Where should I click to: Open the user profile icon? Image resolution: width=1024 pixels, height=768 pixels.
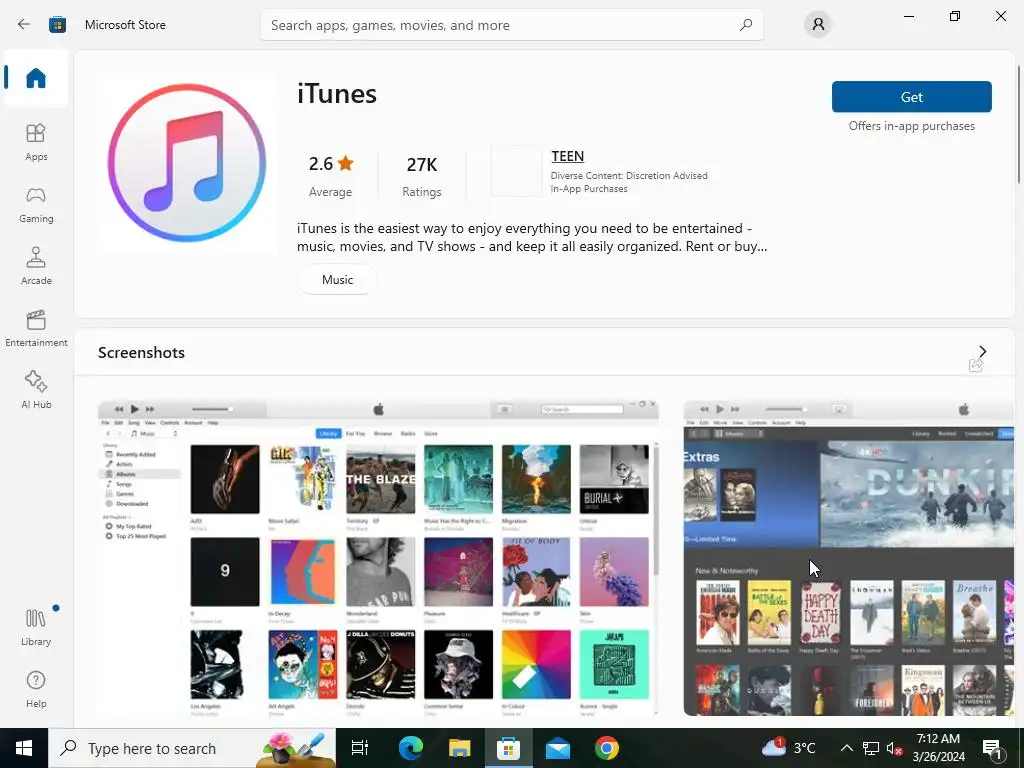[x=818, y=25]
